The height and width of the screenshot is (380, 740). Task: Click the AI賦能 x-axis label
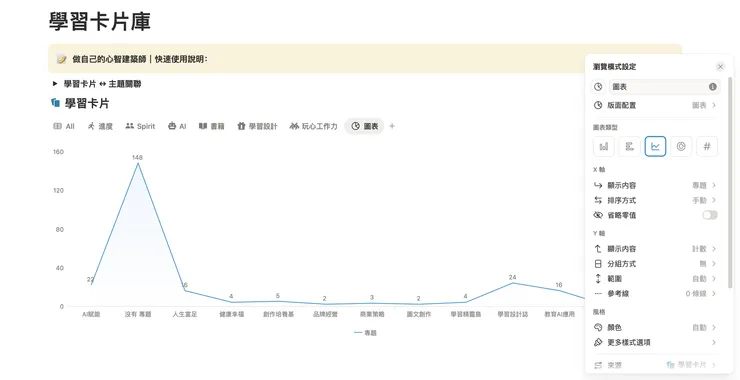click(x=91, y=314)
